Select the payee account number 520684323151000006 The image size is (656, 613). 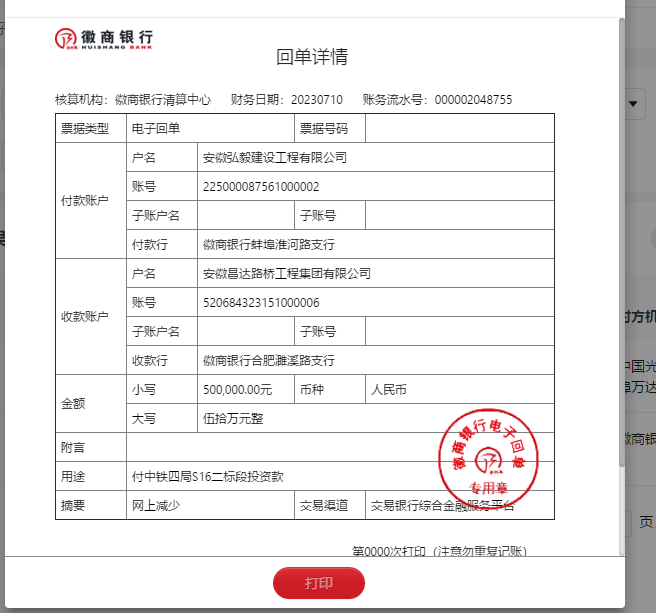[261, 303]
